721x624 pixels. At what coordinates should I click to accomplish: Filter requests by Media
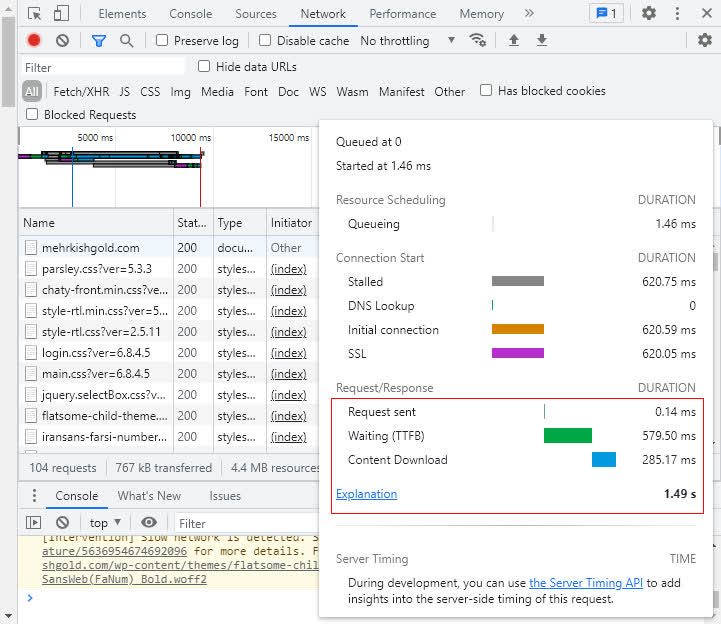coord(217,92)
